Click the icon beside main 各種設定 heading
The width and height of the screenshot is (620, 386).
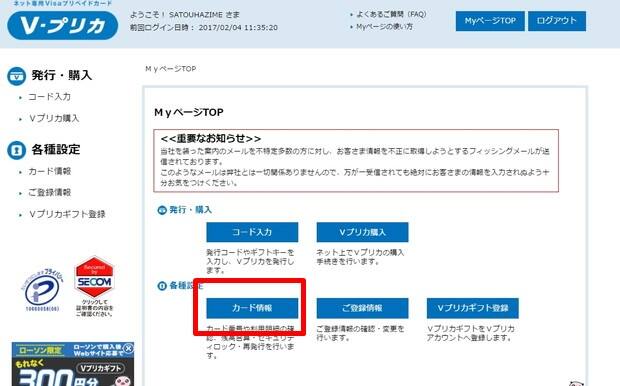pos(162,286)
